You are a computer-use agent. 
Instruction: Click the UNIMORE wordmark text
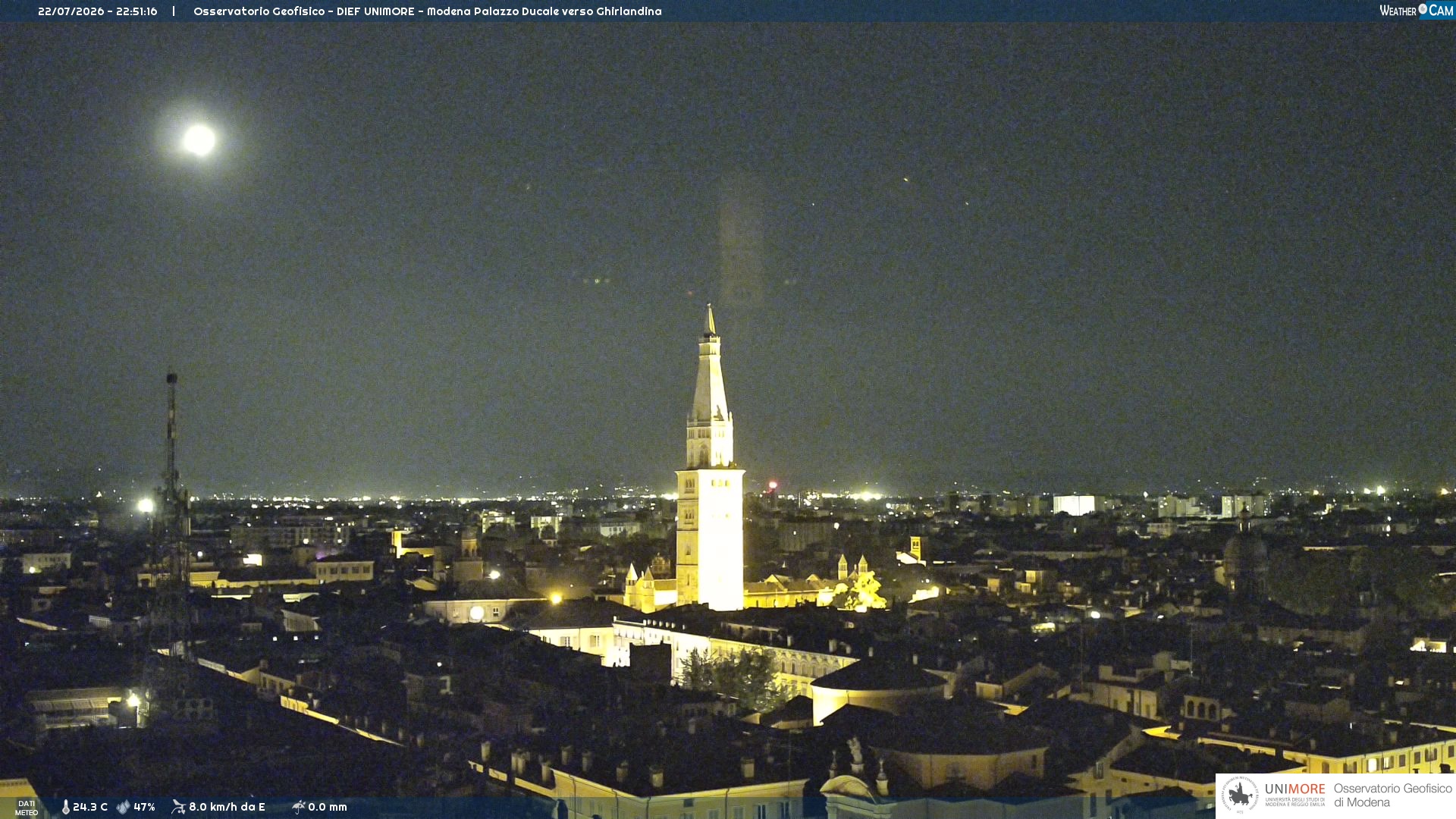1295,789
